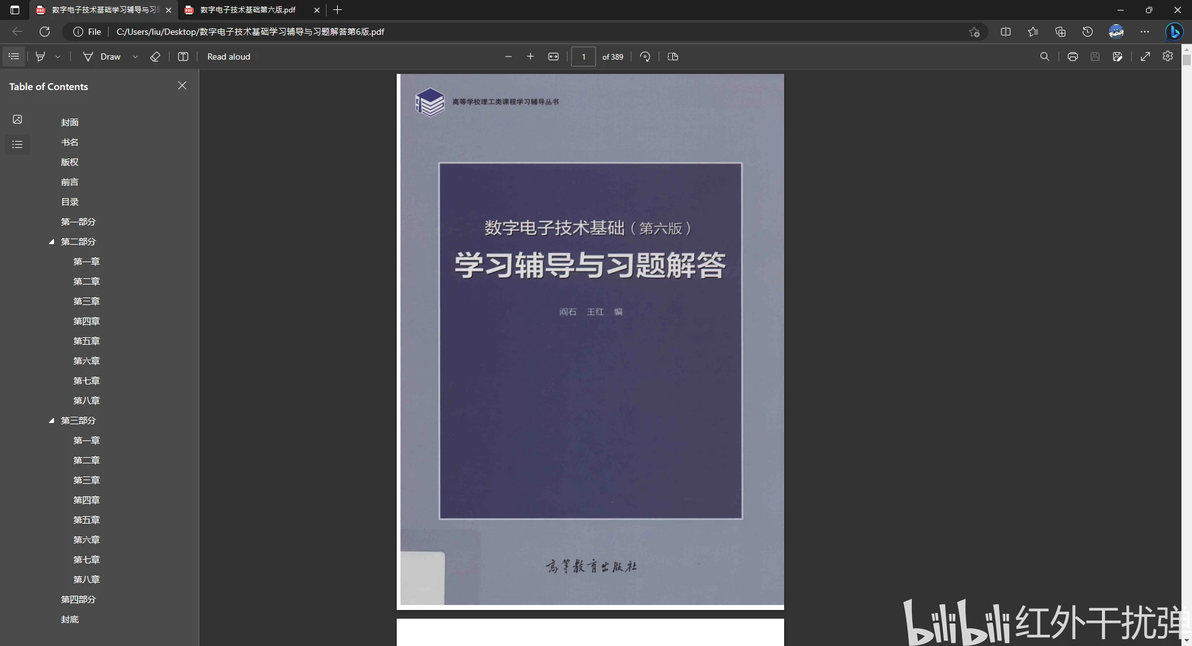The width and height of the screenshot is (1192, 646).
Task: Enter full screen mode
Action: tap(1145, 56)
